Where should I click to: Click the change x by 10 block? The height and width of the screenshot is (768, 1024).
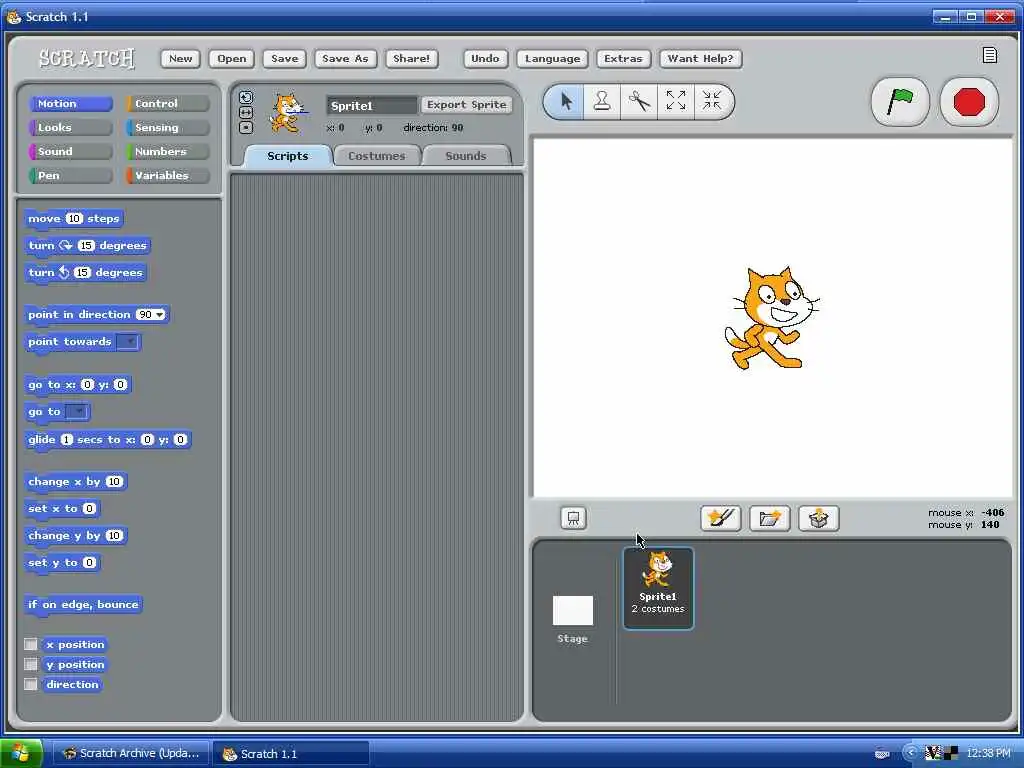(76, 482)
